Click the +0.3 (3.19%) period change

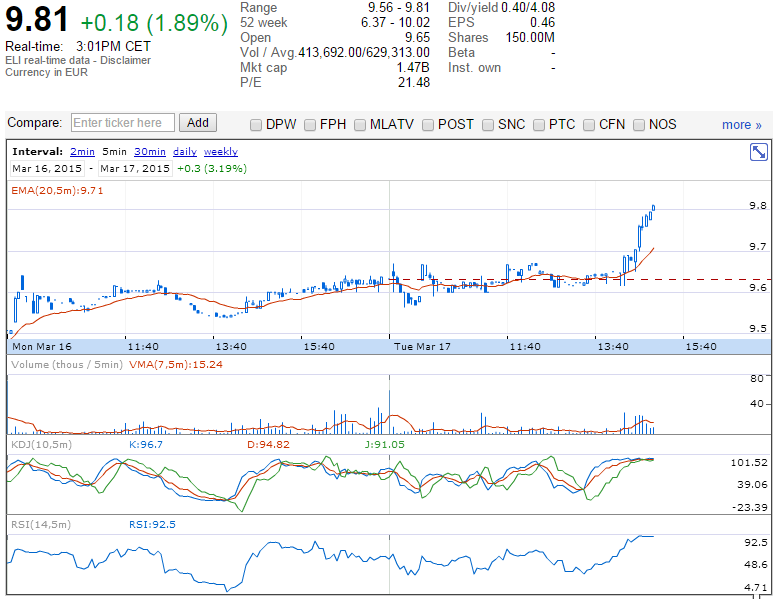212,168
